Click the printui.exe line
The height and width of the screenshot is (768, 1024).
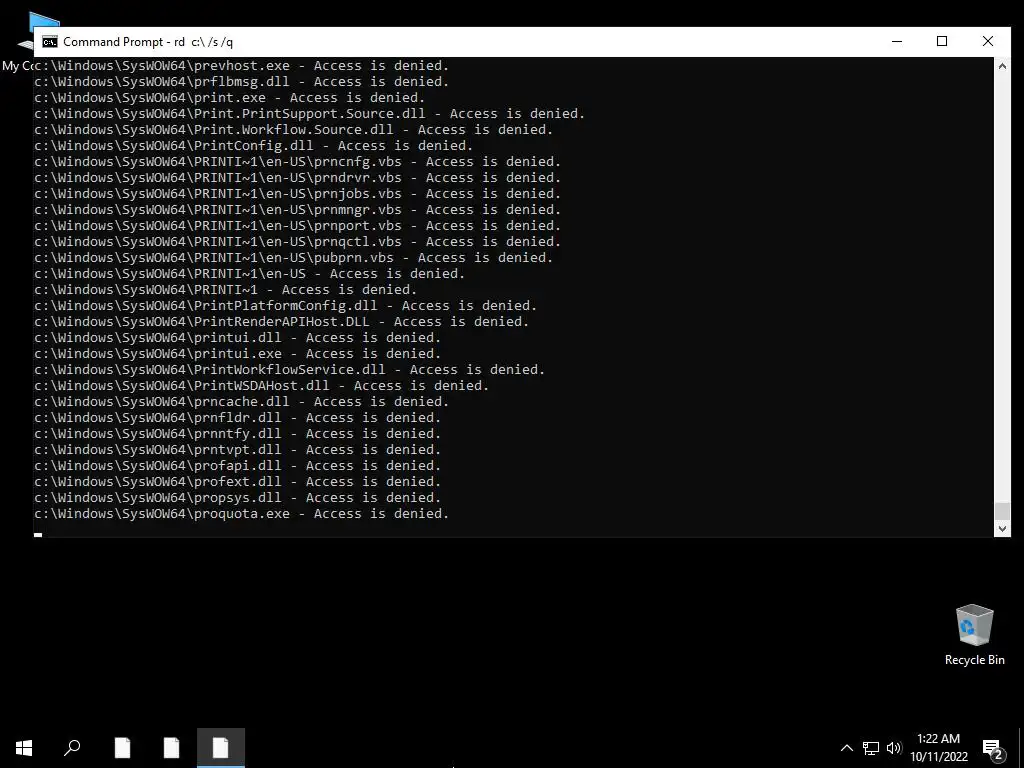[238, 353]
